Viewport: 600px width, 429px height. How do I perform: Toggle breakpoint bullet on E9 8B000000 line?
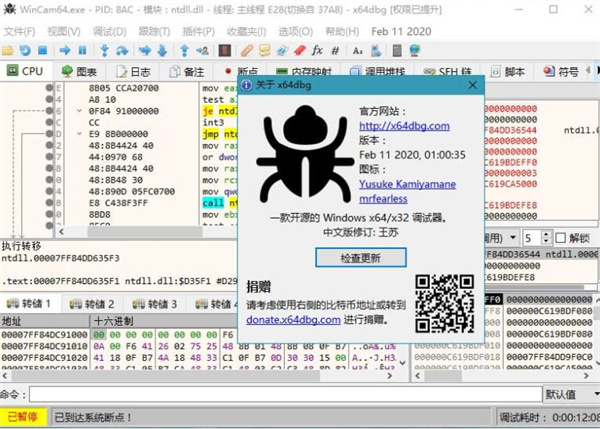tap(49, 134)
